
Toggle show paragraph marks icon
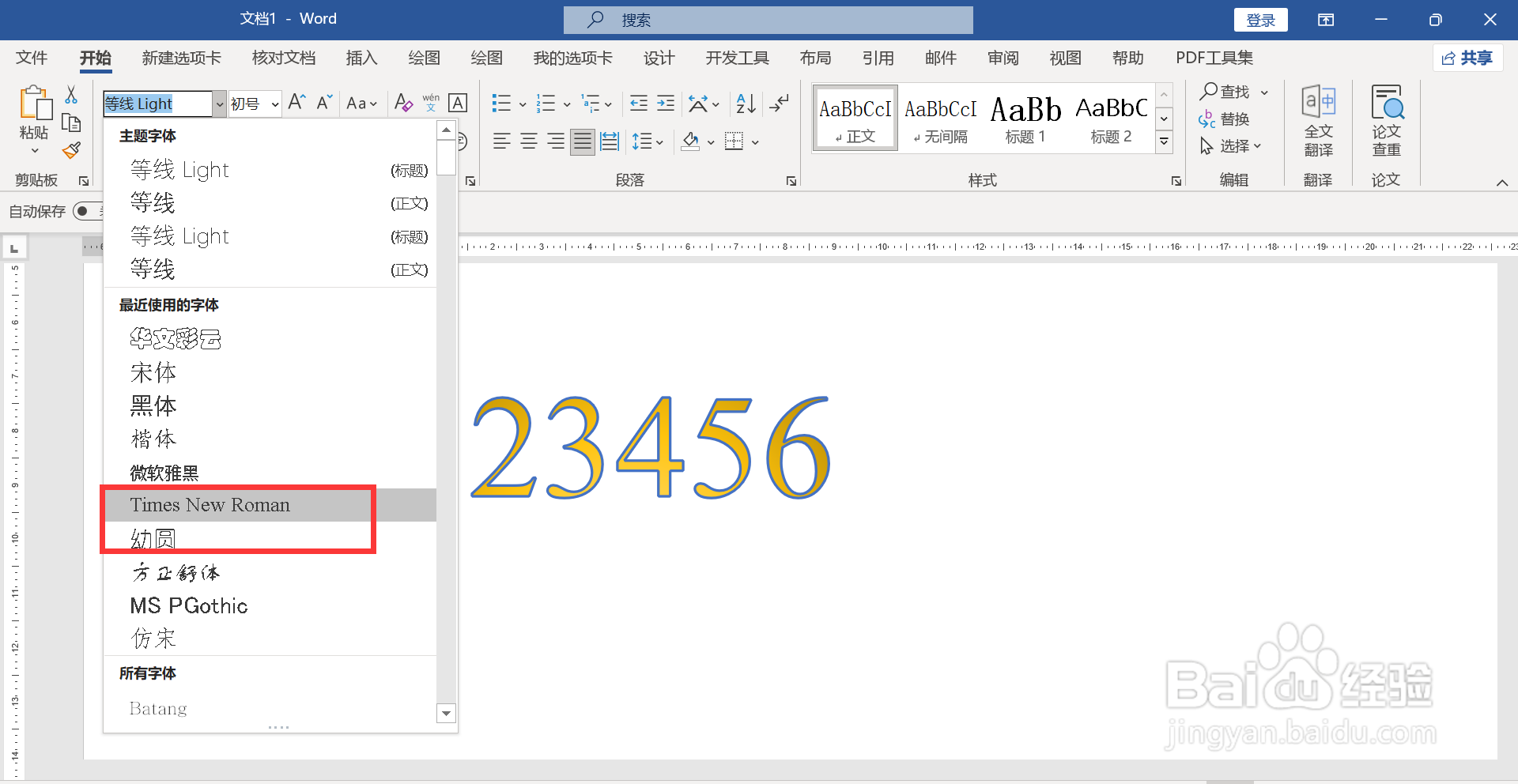(x=779, y=103)
